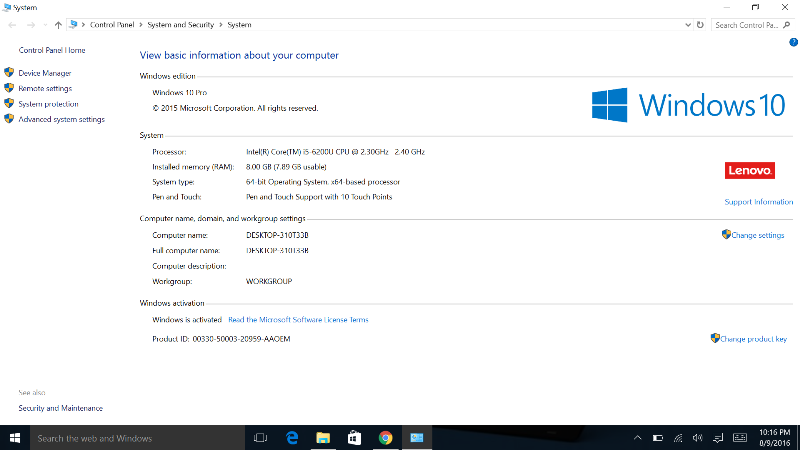Image resolution: width=800 pixels, height=450 pixels.
Task: Read the Microsoft Software License Terms
Action: tap(298, 320)
